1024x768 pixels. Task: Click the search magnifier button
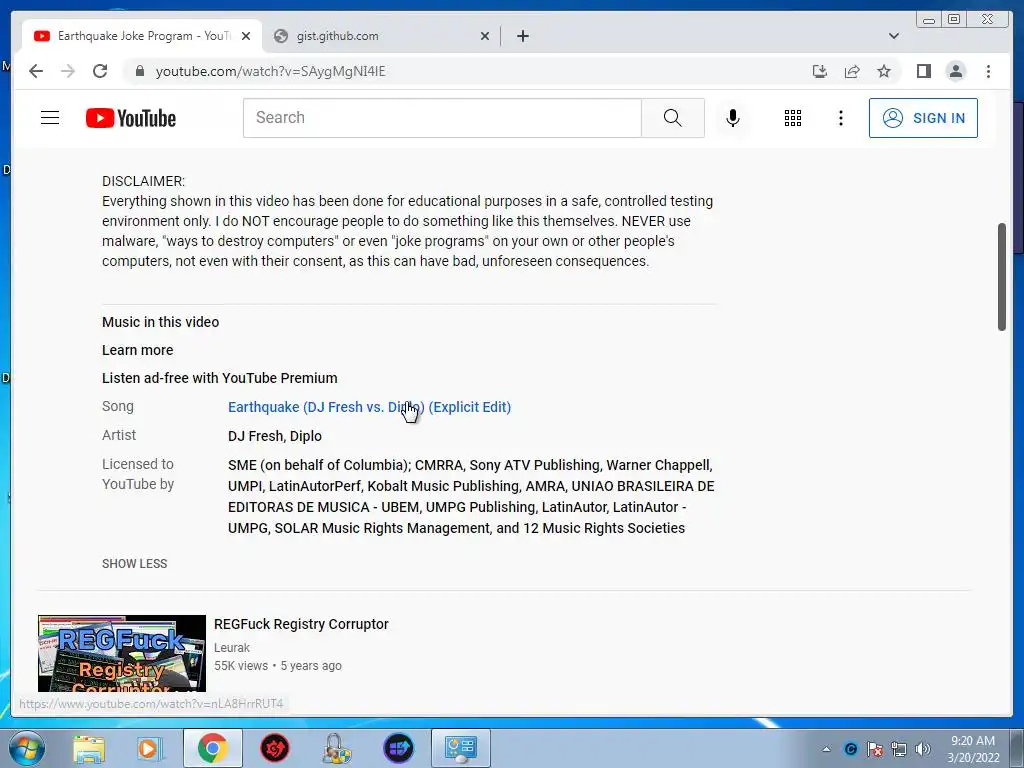(x=673, y=118)
